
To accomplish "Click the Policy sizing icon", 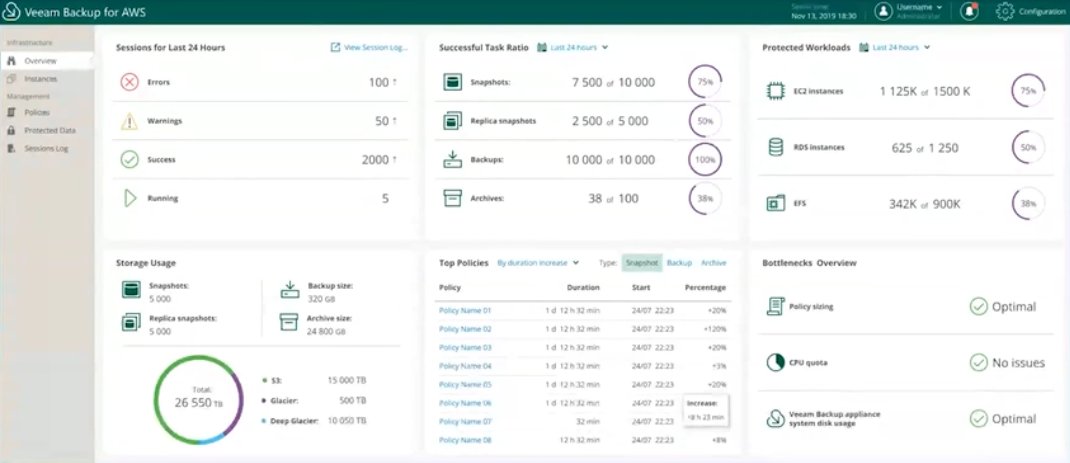I will [775, 307].
